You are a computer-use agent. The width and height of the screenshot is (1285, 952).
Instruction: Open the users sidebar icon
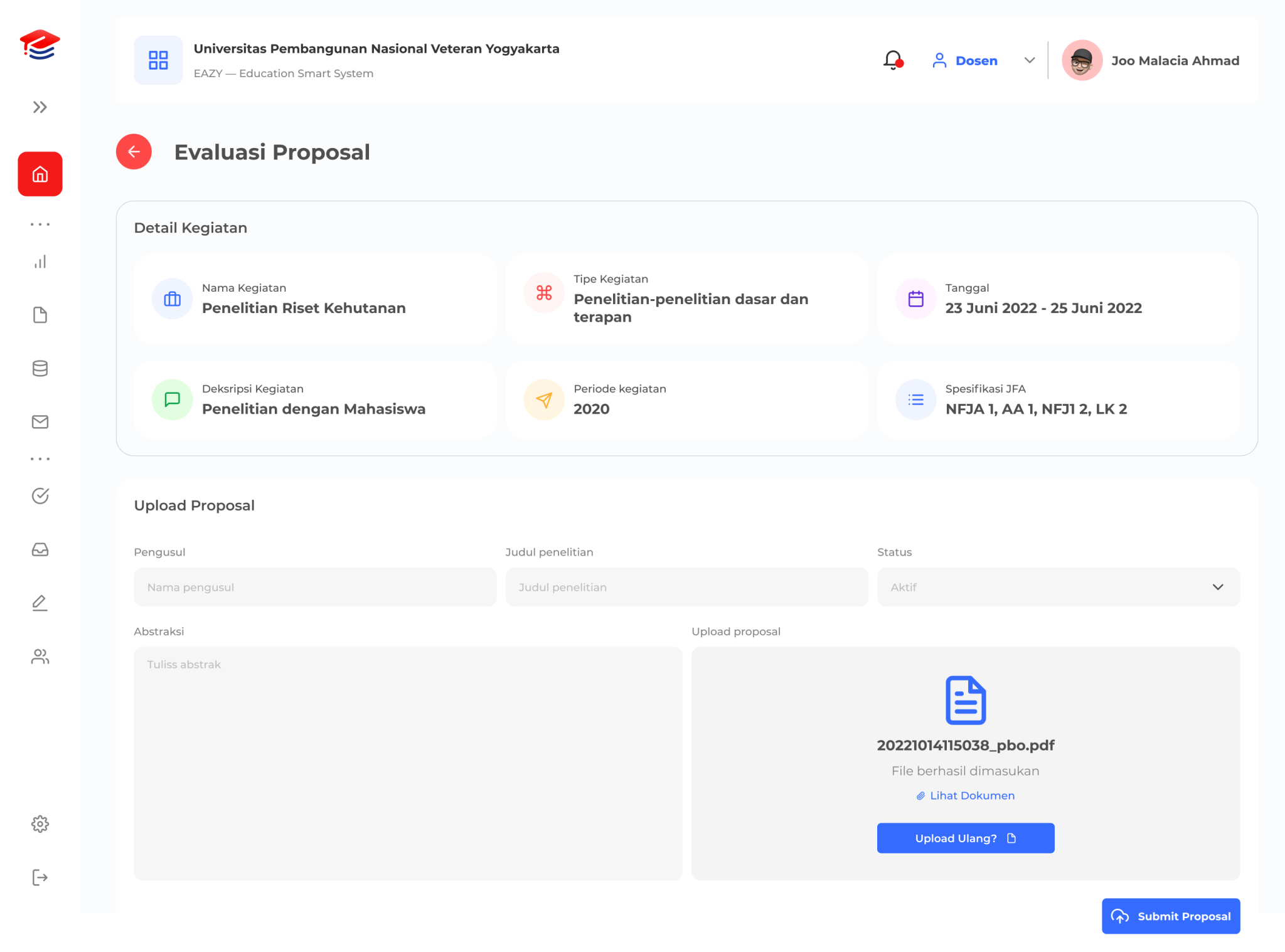coord(40,657)
